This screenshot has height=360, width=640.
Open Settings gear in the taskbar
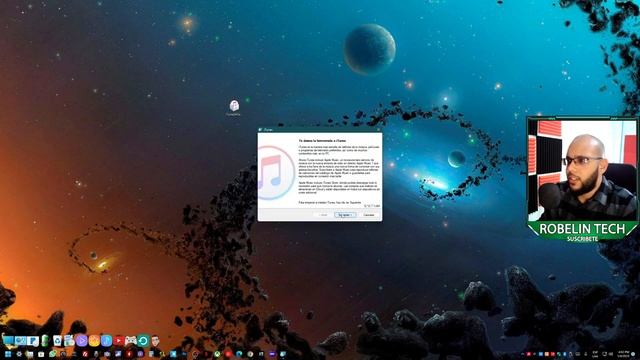[19, 354]
